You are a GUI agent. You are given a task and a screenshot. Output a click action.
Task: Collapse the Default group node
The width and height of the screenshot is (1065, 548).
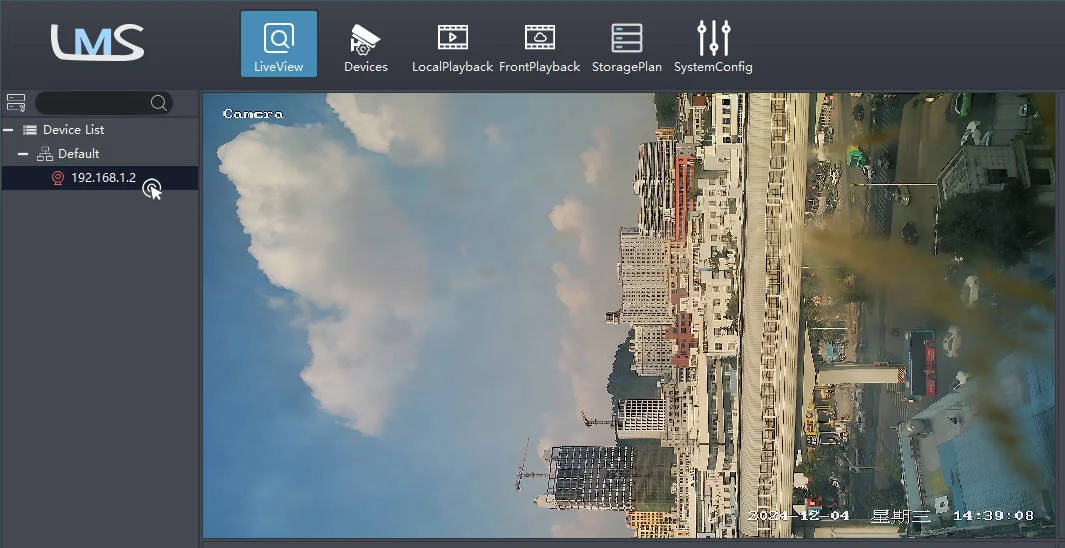23,154
